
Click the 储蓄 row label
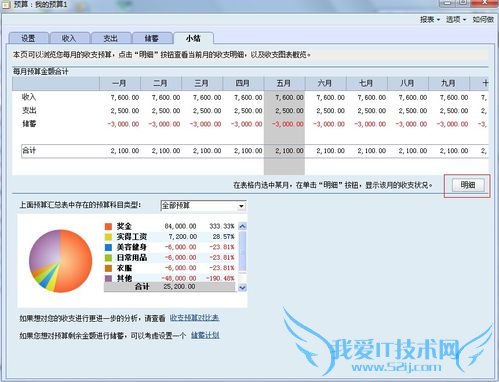29,124
